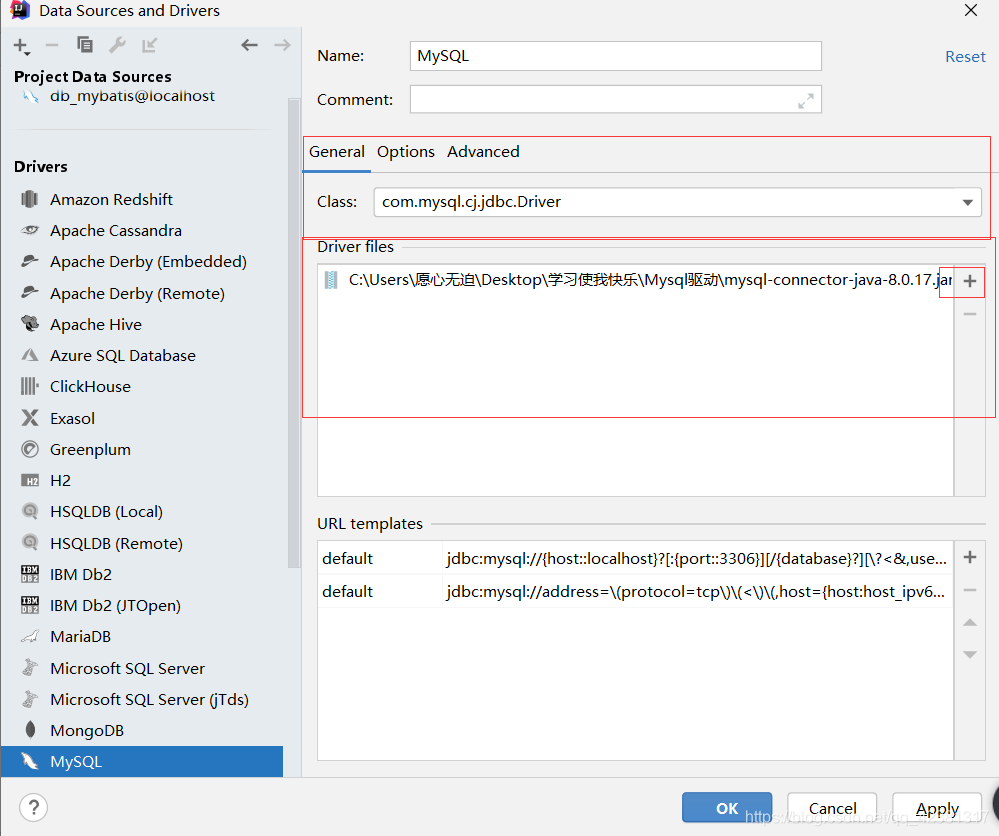Click the Cancel button

tap(832, 808)
